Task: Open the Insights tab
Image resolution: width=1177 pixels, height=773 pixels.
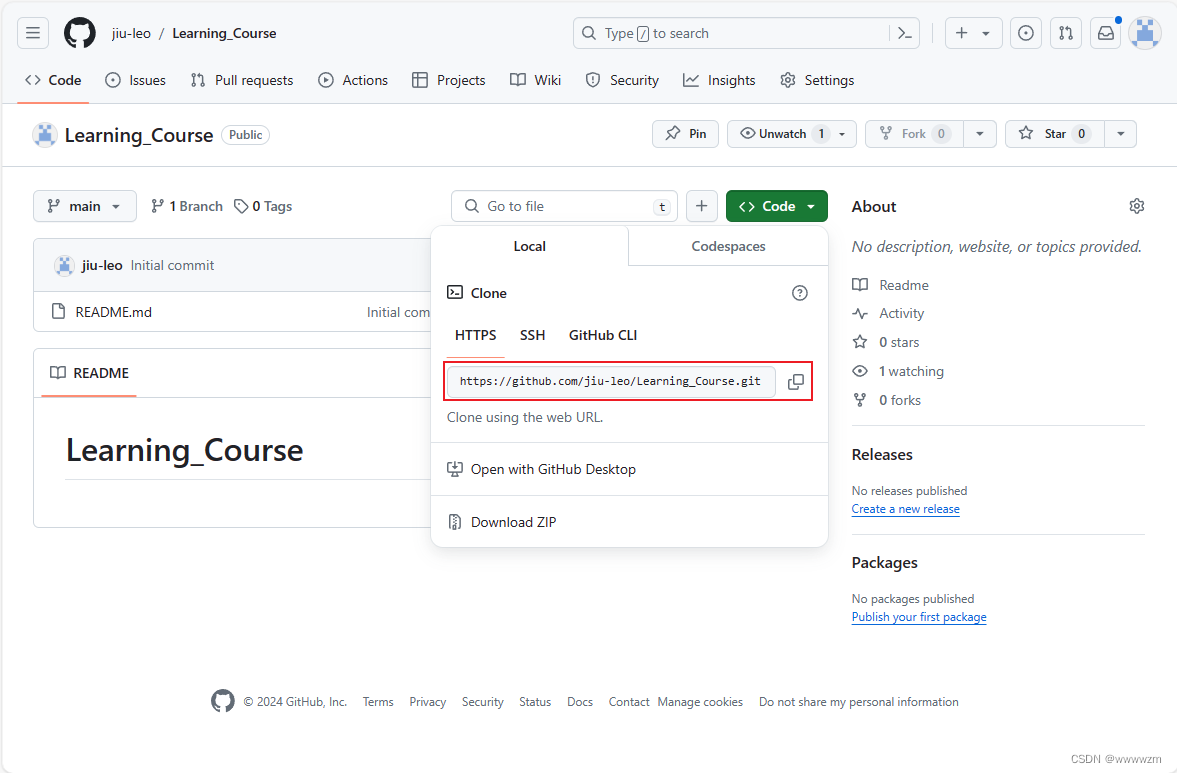Action: tap(719, 80)
